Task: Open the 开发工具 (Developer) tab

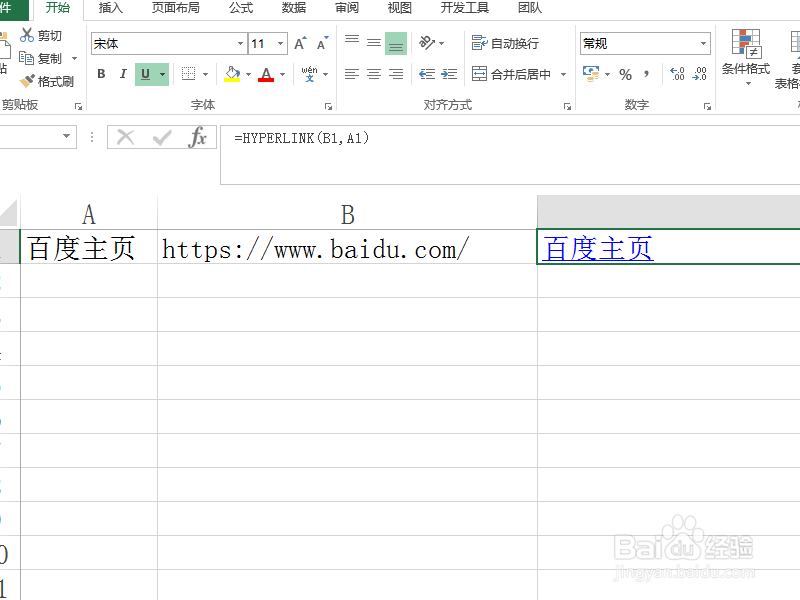Action: 465,8
